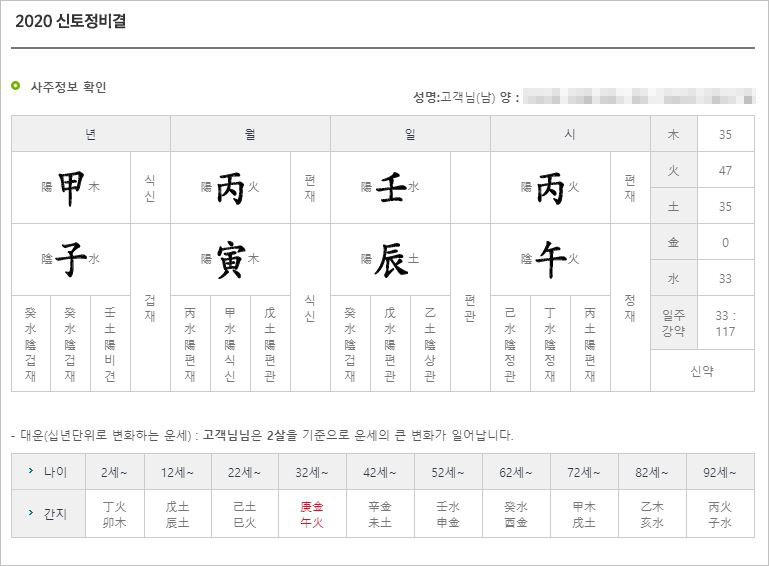Click the 33 : 117 ratio value
The image size is (769, 566).
(725, 323)
